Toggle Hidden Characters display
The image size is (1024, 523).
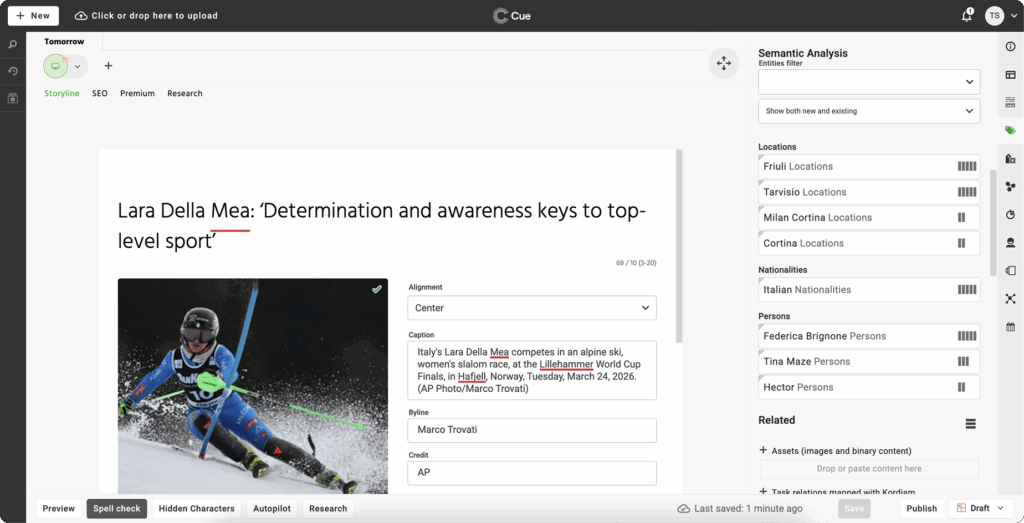(197, 508)
